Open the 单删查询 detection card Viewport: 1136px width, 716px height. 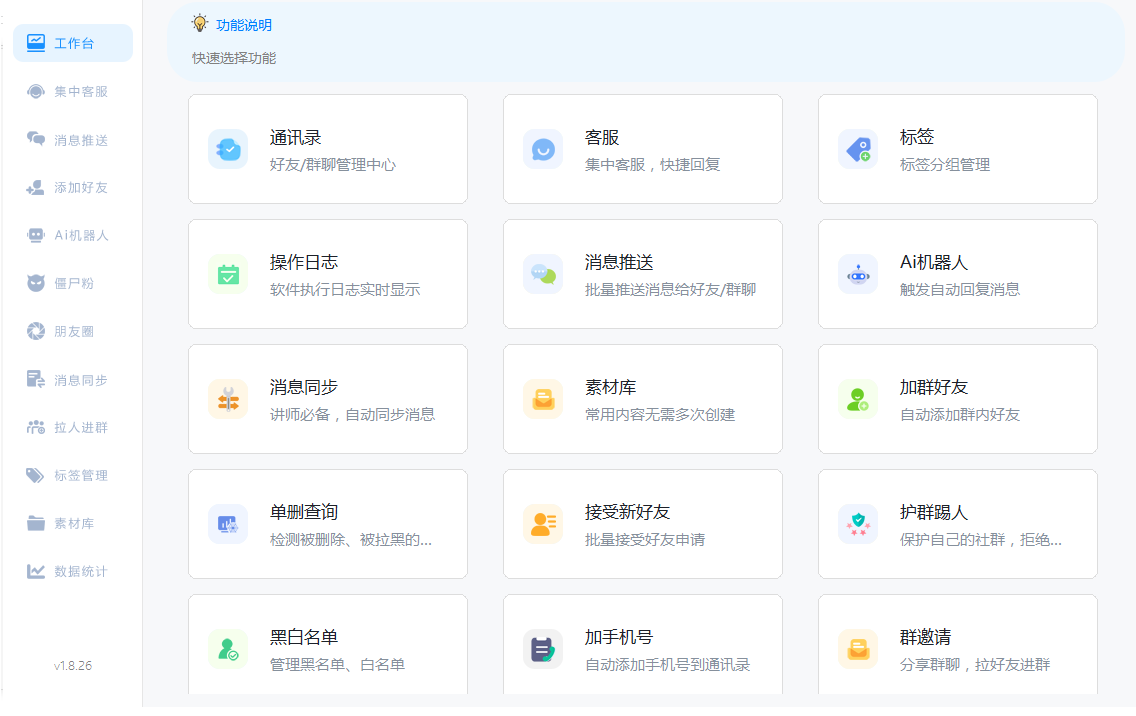328,523
